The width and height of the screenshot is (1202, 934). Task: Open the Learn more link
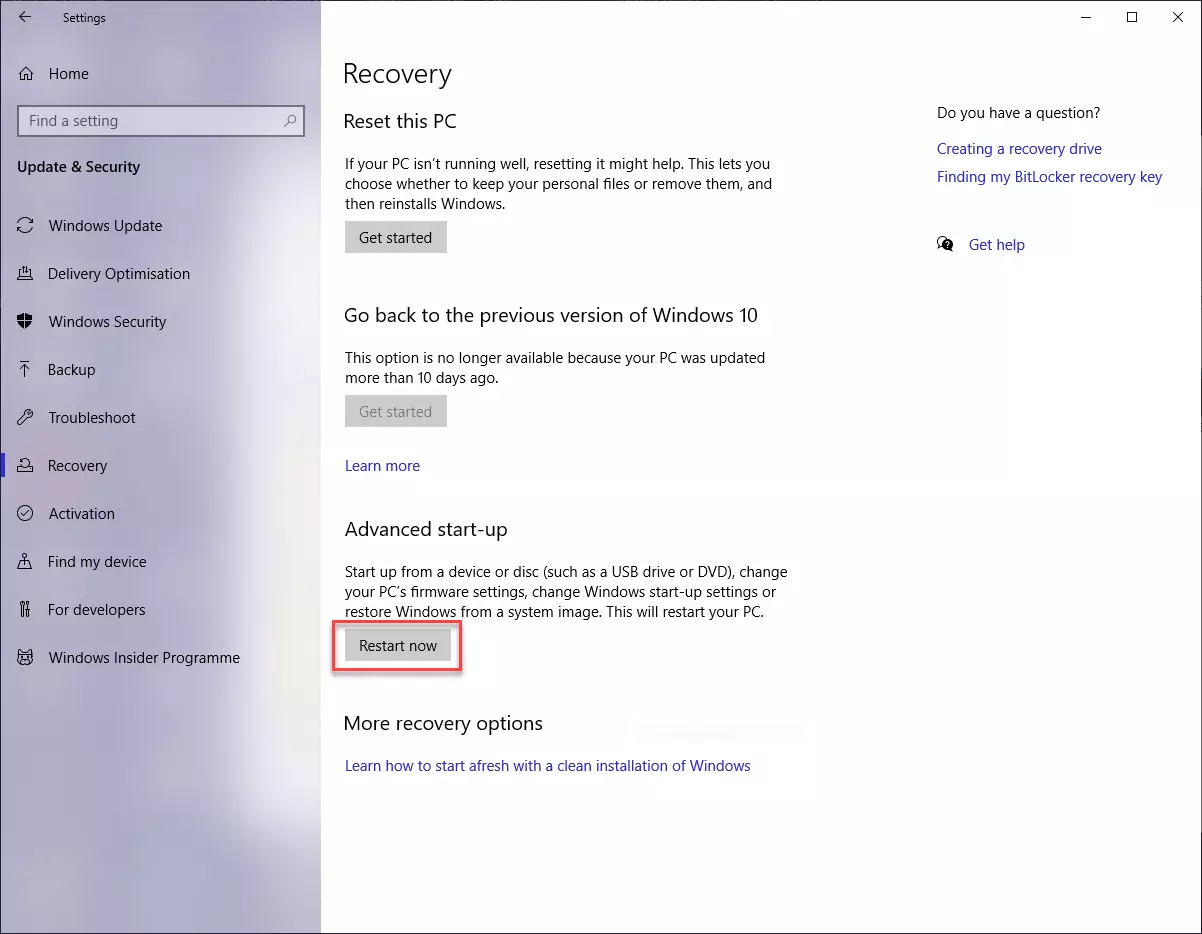coord(382,466)
